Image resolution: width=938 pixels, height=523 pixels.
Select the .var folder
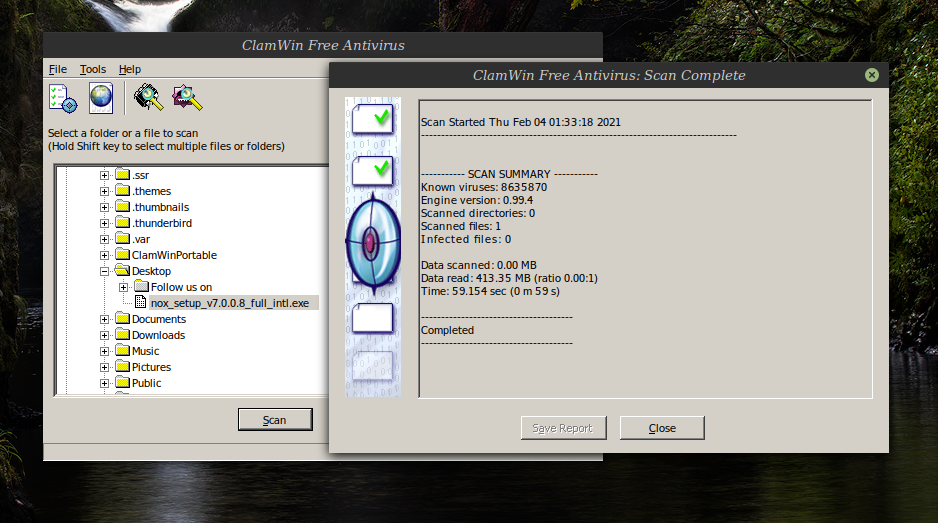coord(141,239)
